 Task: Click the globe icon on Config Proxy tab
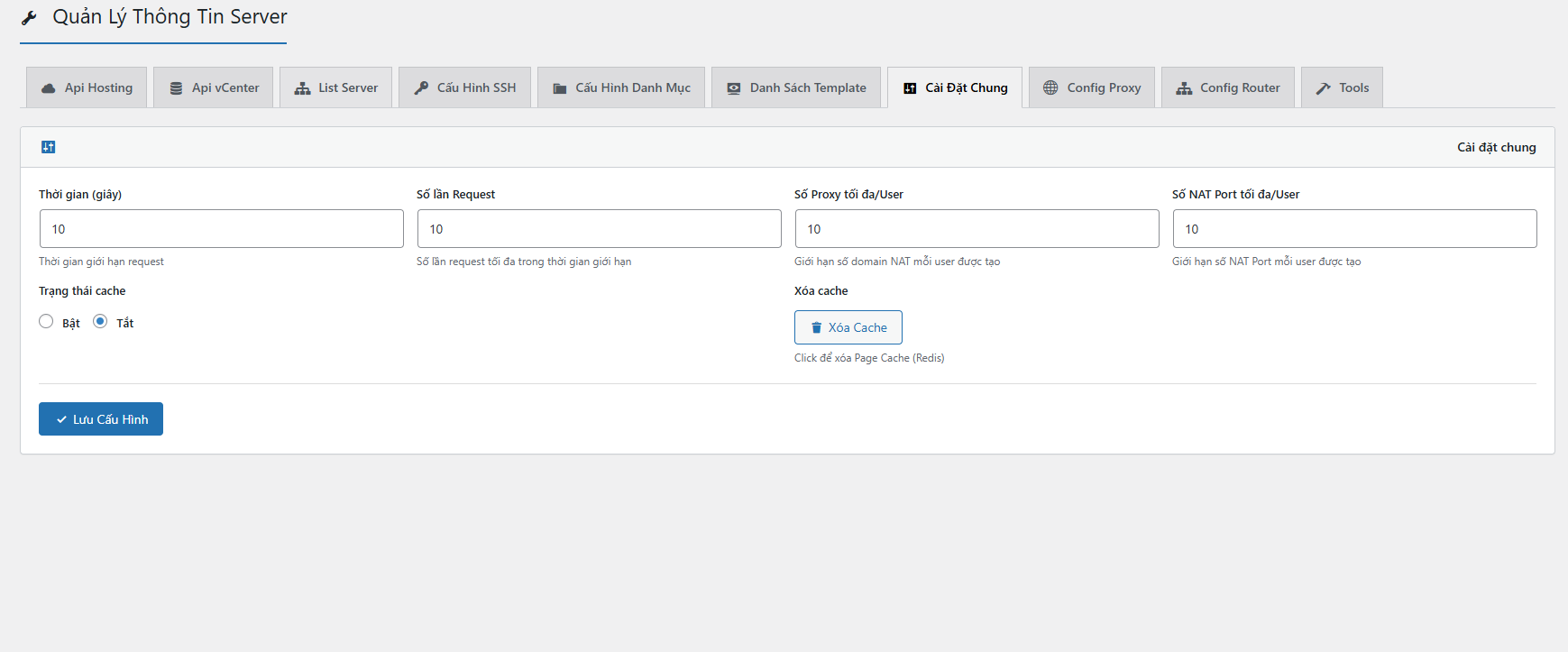[1050, 88]
